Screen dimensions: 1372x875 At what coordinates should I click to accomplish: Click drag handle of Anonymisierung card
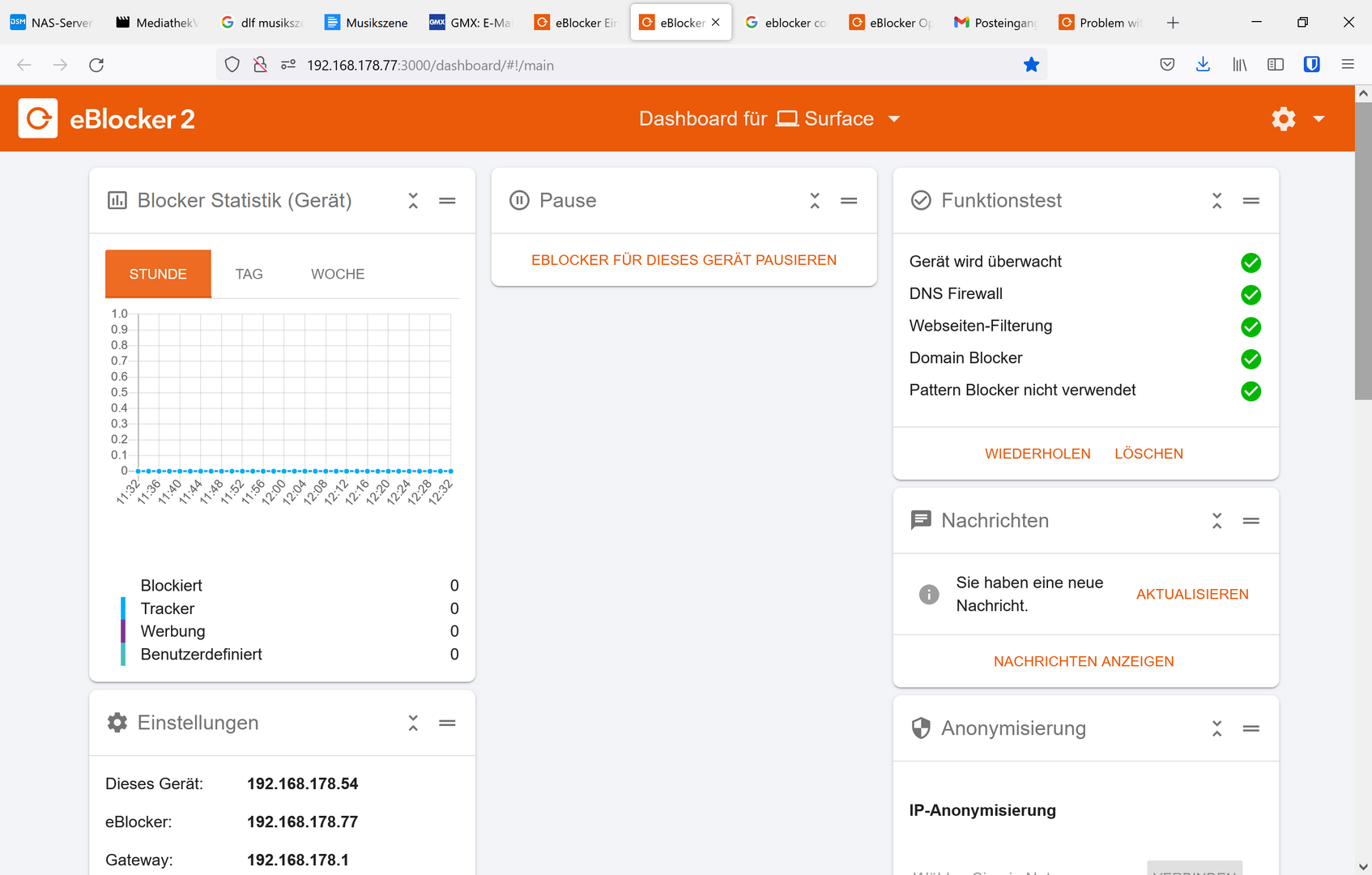(1251, 728)
